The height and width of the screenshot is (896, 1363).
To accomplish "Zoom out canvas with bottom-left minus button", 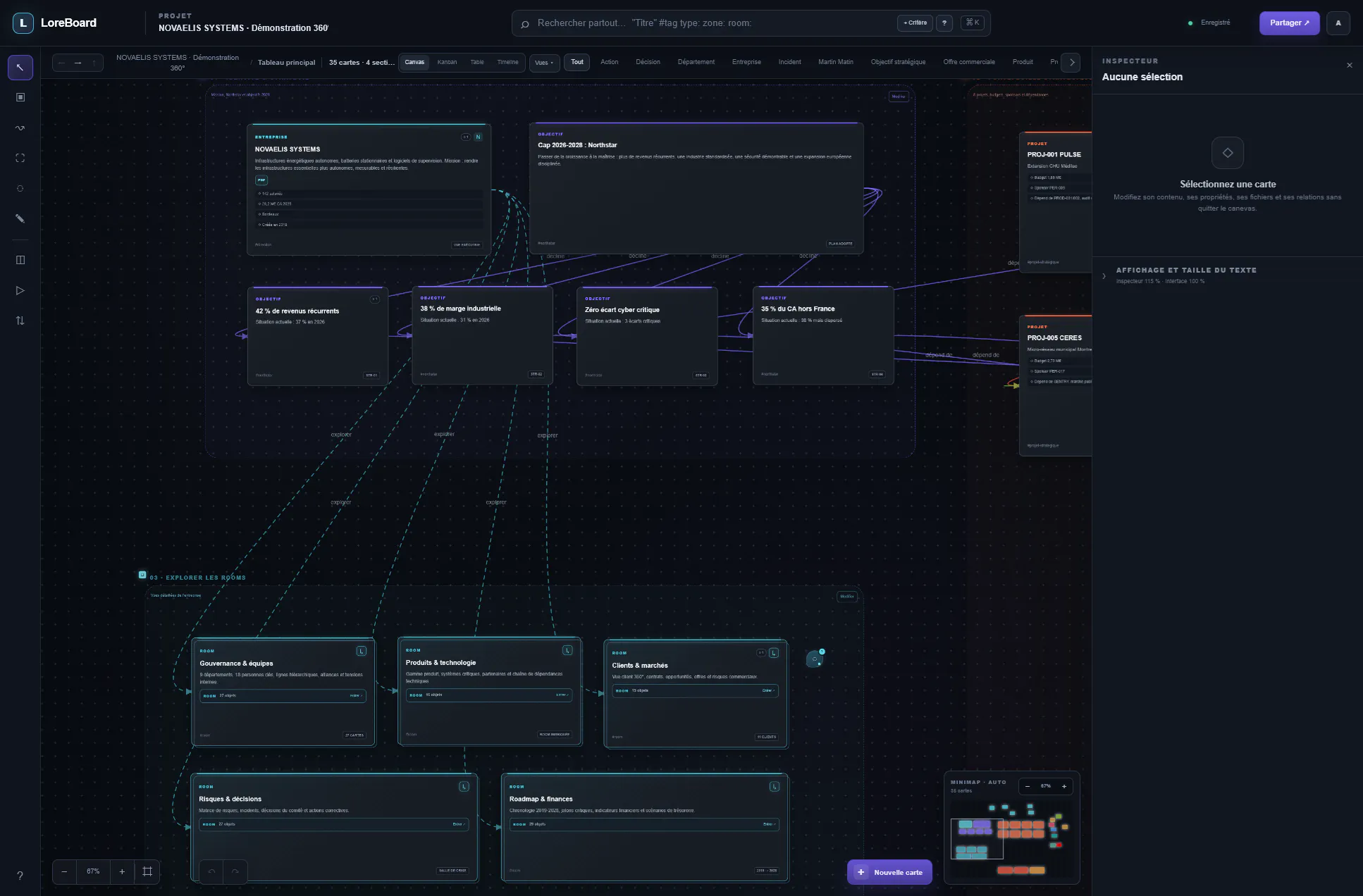I will coord(64,871).
